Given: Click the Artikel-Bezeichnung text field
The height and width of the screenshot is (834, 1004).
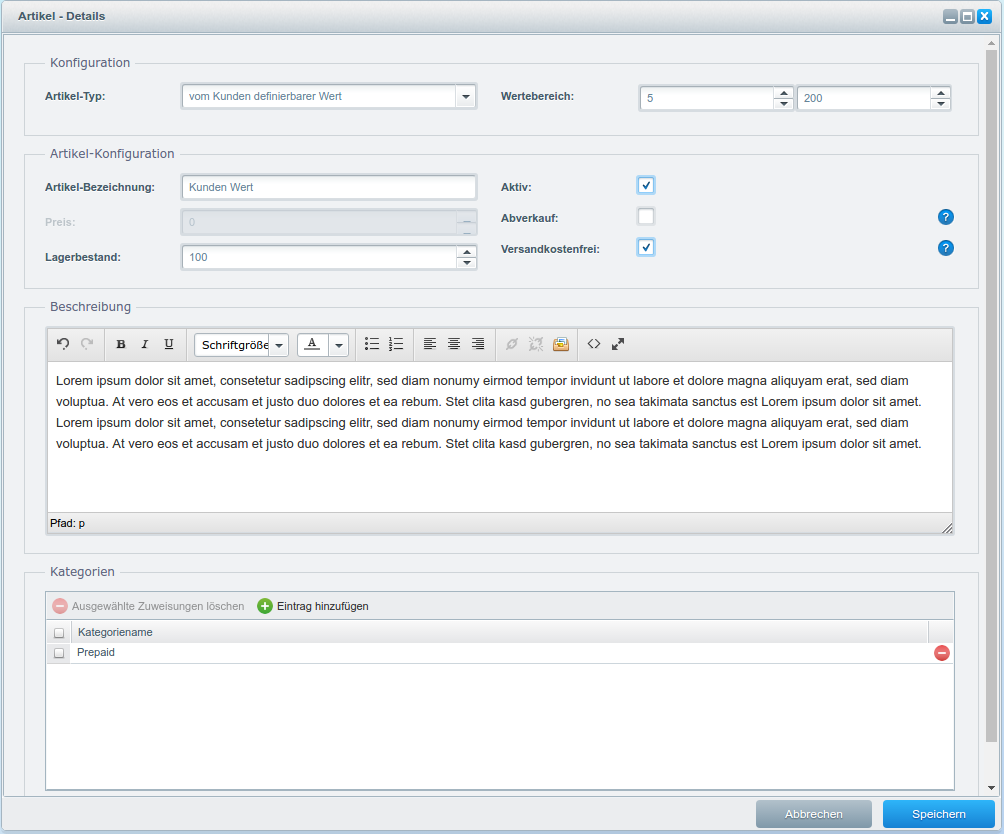Looking at the screenshot, I should (329, 187).
